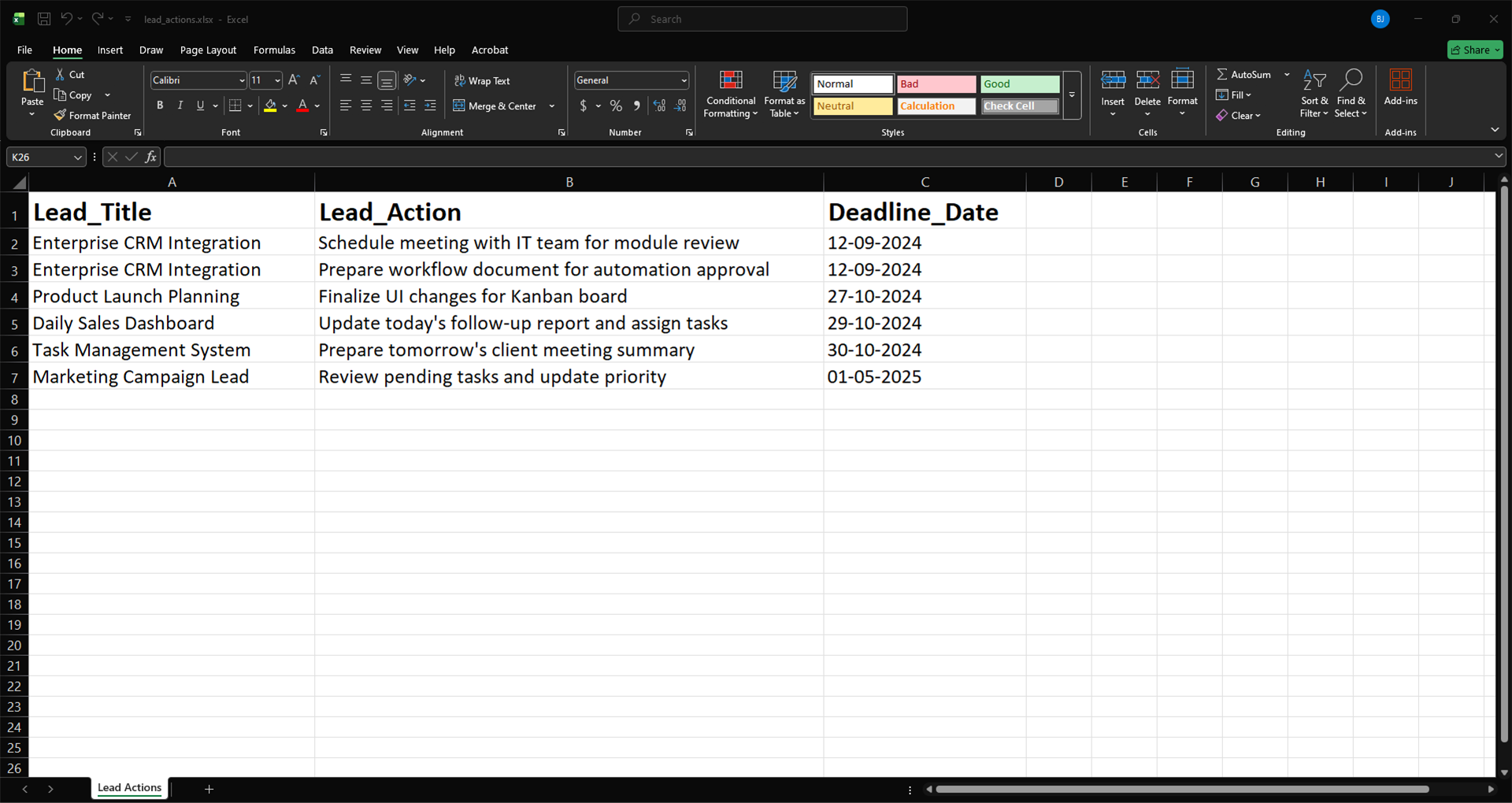
Task: Toggle Italic formatting
Action: coord(180,105)
